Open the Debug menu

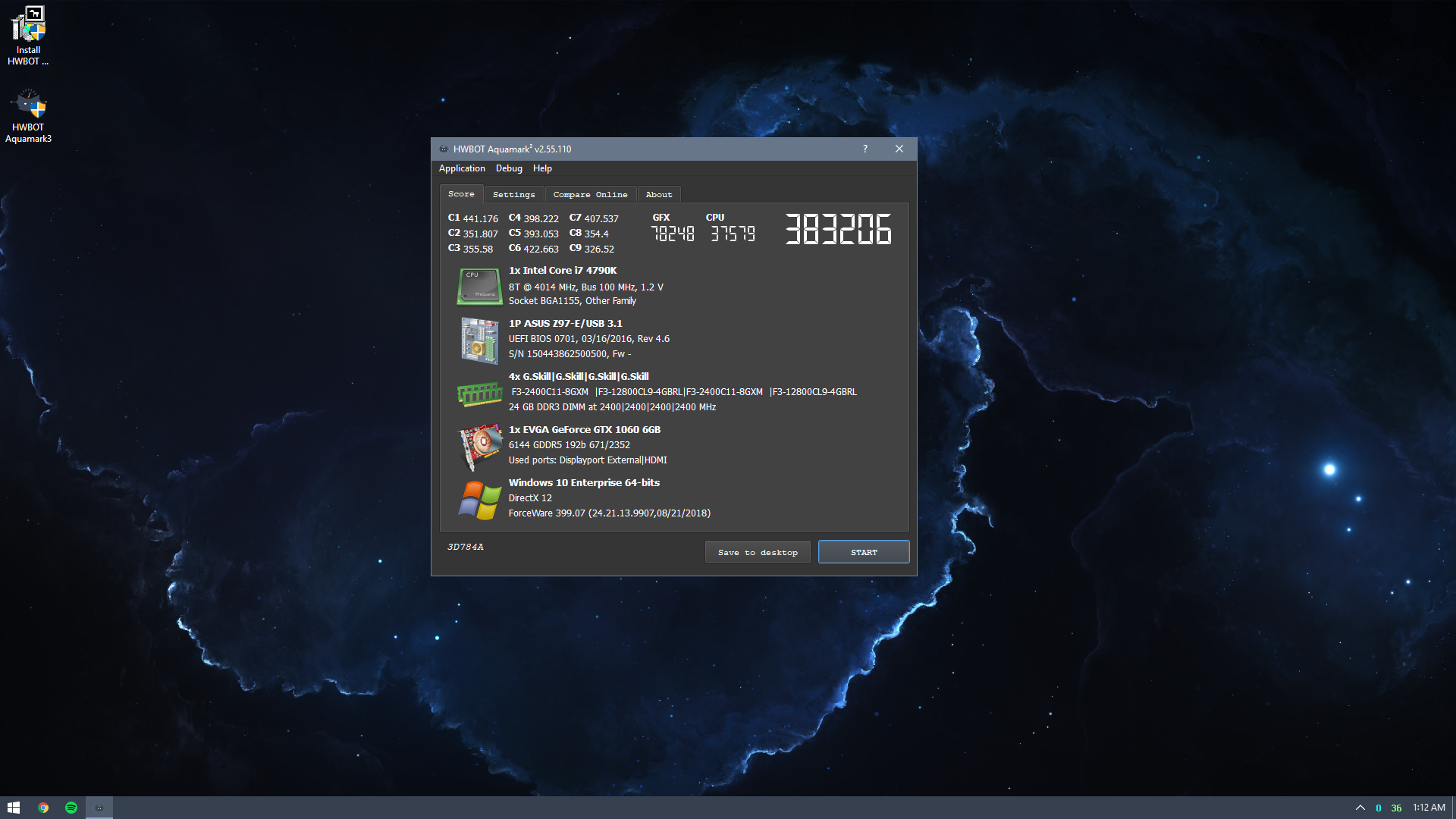pyautogui.click(x=509, y=168)
